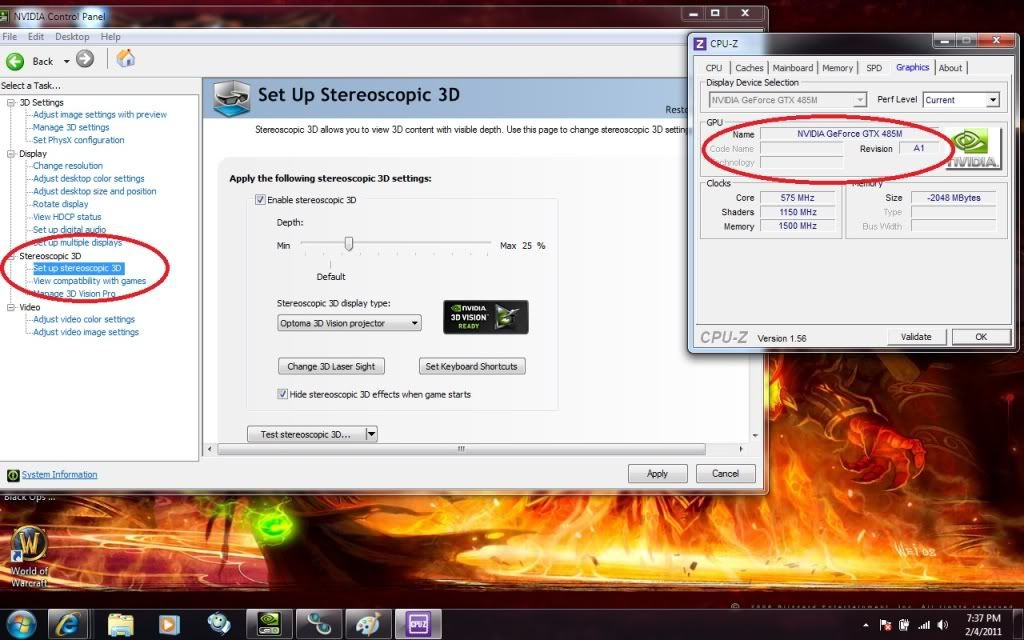The image size is (1024, 640).
Task: Select Rotate display
Action: click(x=61, y=204)
